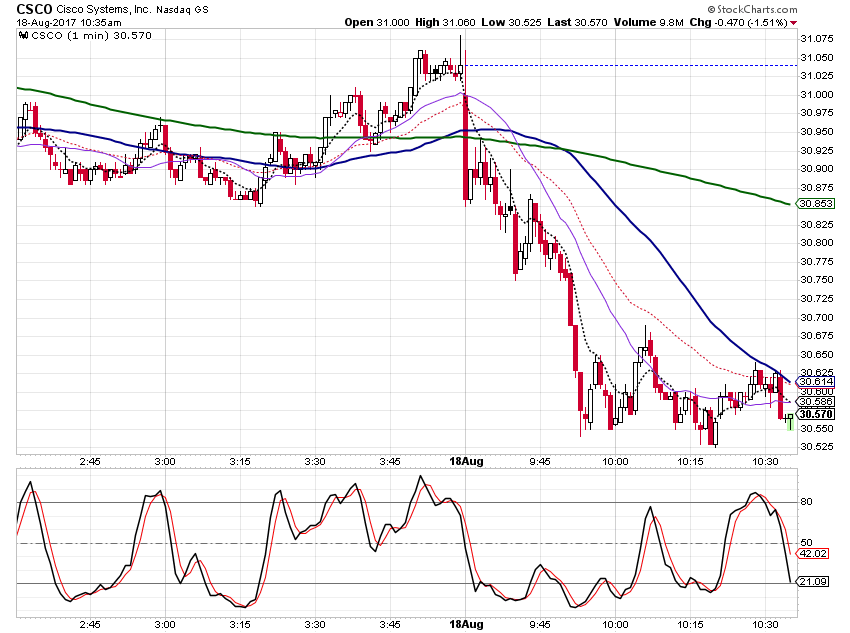The image size is (850, 633).
Task: Click the red 42.02 oscillator value tag
Action: pyautogui.click(x=813, y=553)
